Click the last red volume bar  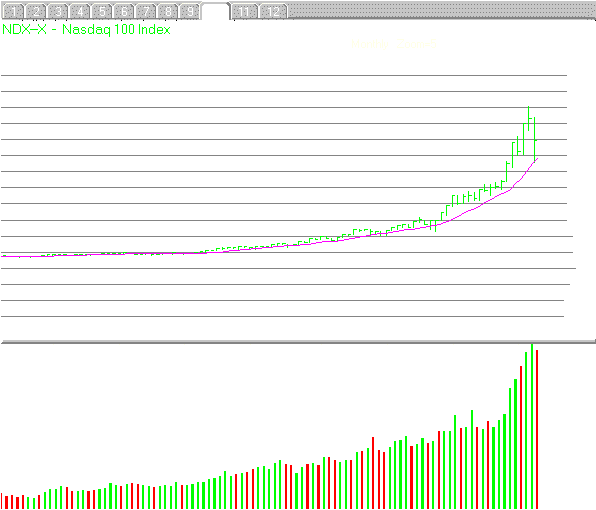point(537,429)
